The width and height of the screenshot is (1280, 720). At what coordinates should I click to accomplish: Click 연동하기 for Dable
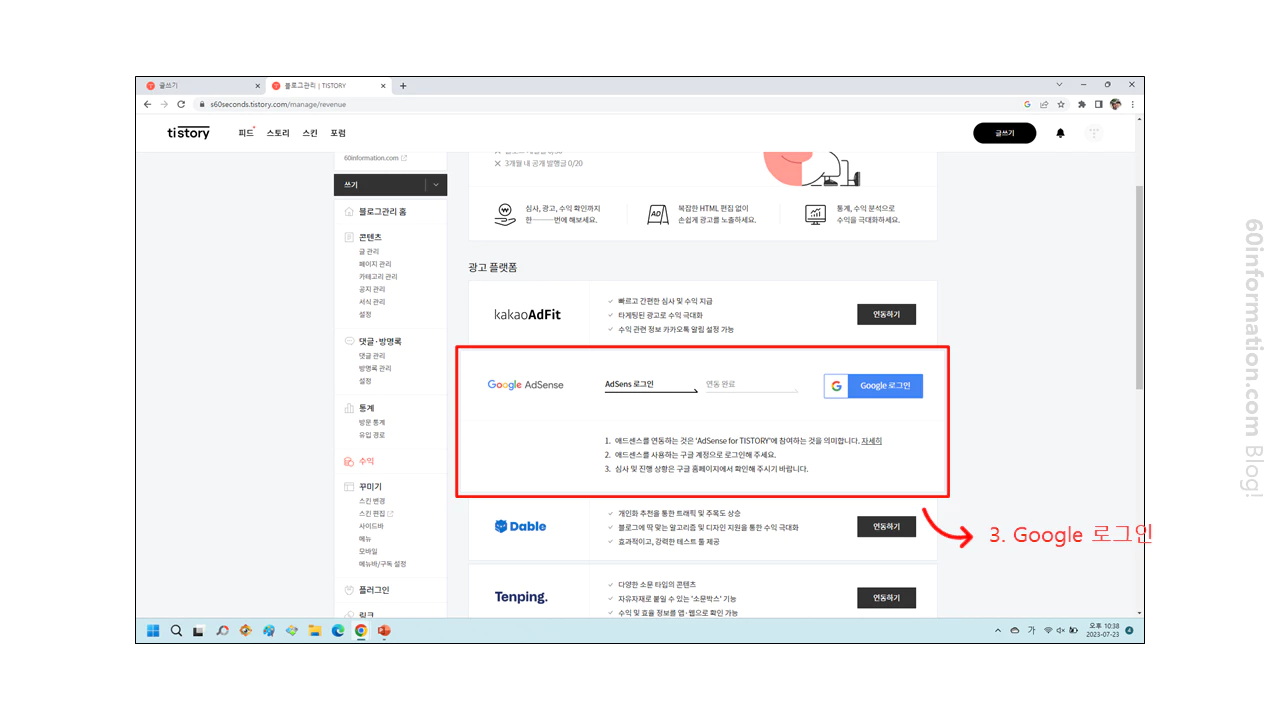point(886,526)
